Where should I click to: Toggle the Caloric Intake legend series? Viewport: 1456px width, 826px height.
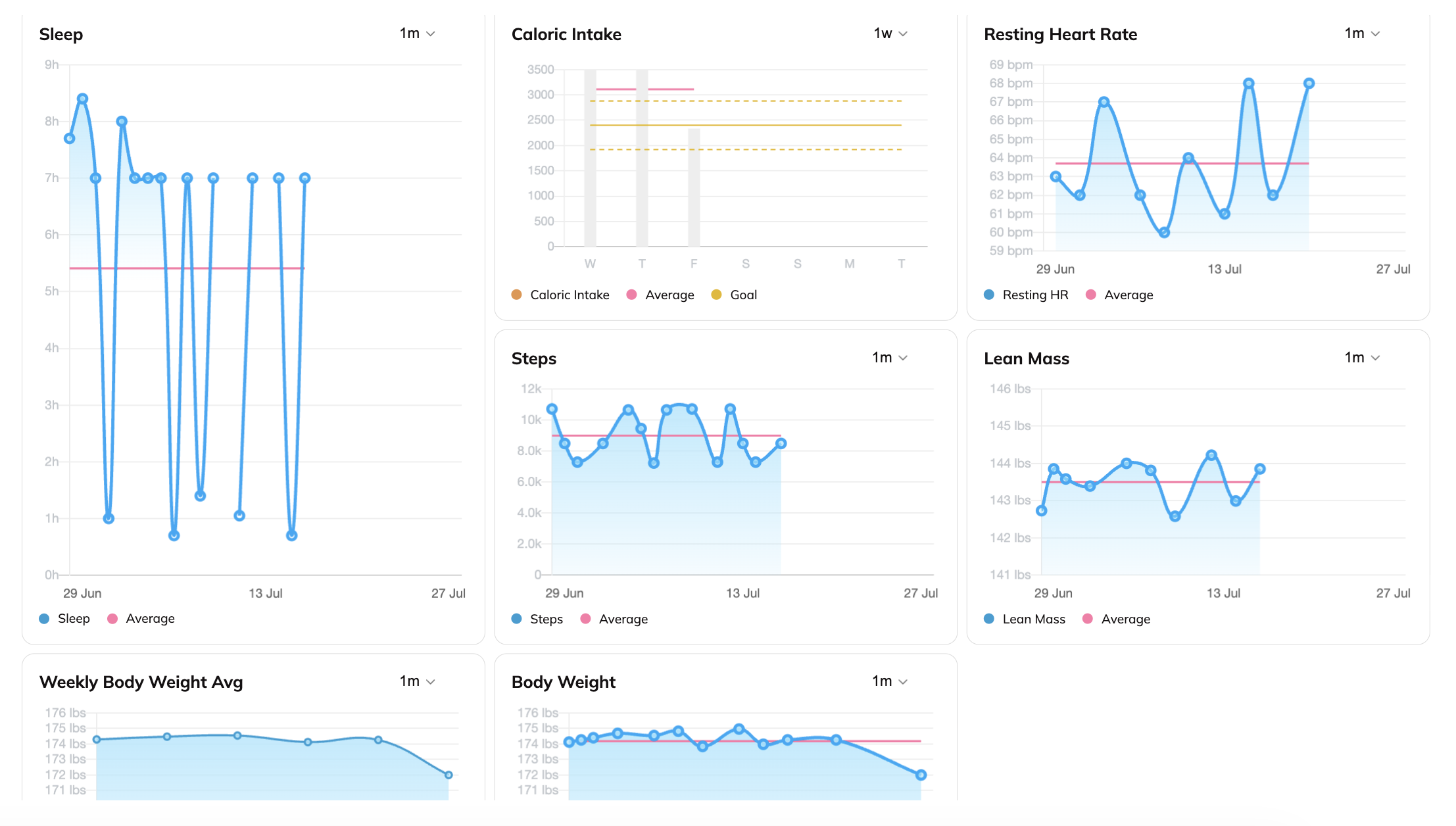click(560, 295)
